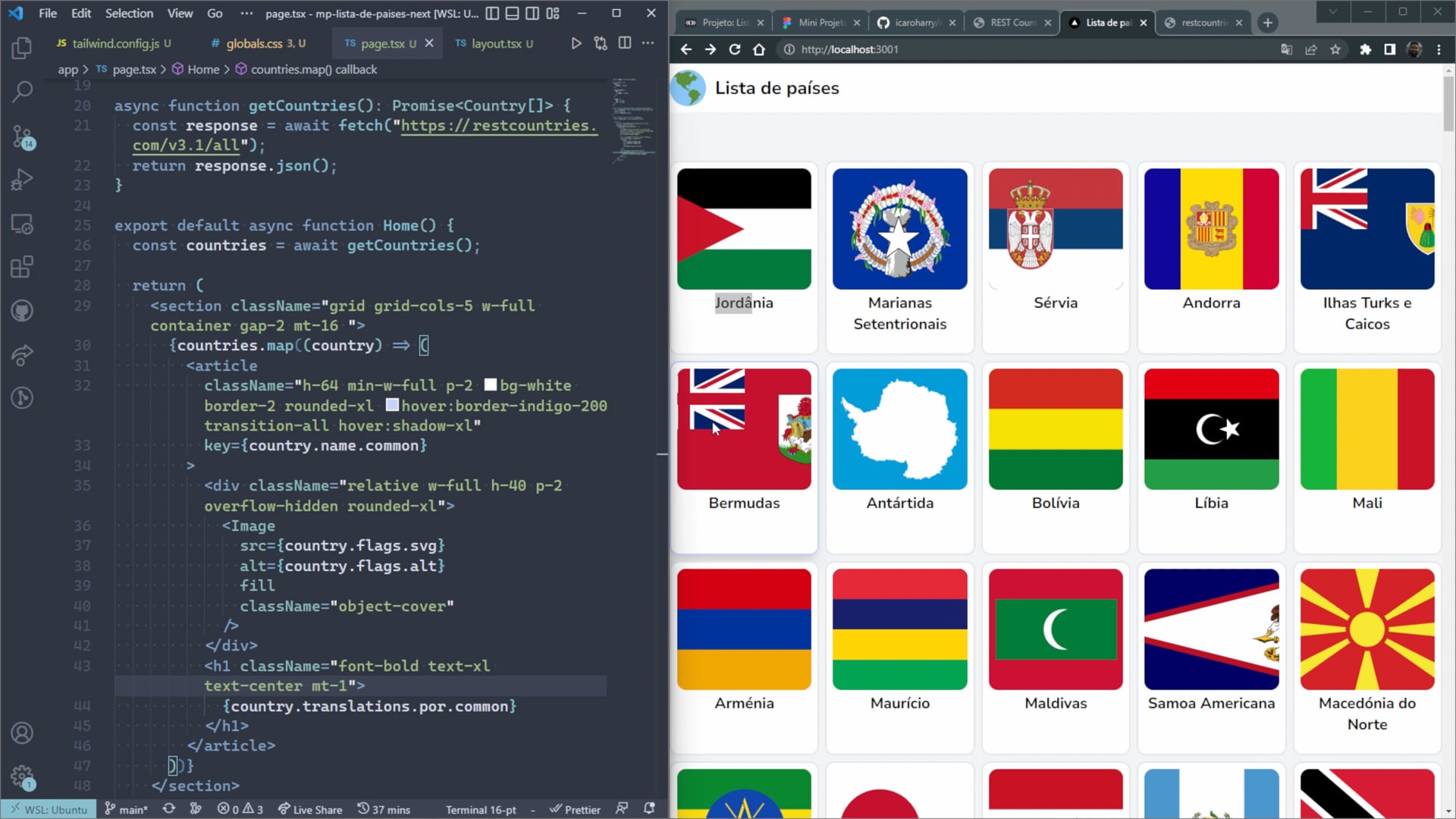Screen dimensions: 1456x819
Task: Switch to the layout.tsx editor tab
Action: (x=494, y=43)
